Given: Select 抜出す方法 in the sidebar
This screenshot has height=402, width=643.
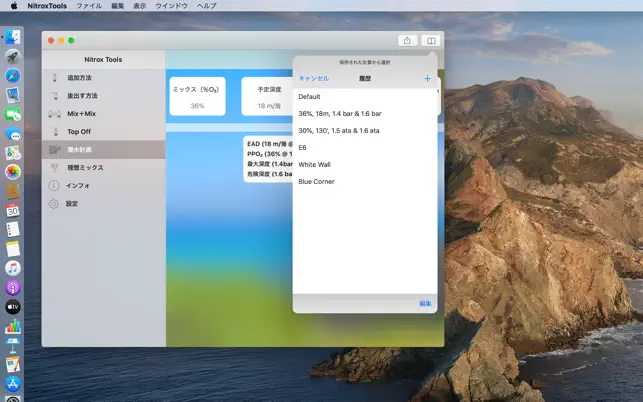Looking at the screenshot, I should click(103, 96).
